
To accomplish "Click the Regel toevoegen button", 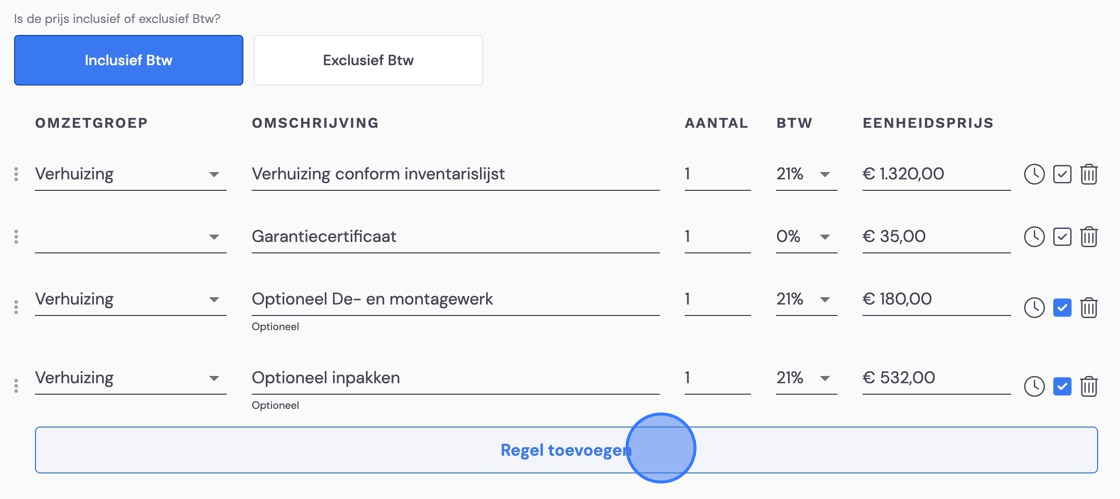I will point(566,450).
